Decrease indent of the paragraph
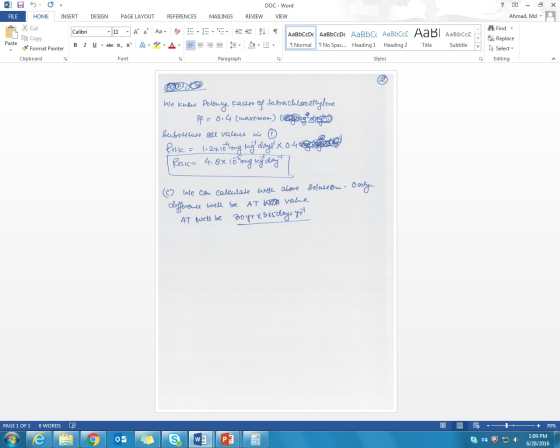The width and height of the screenshot is (560, 448). point(239,32)
